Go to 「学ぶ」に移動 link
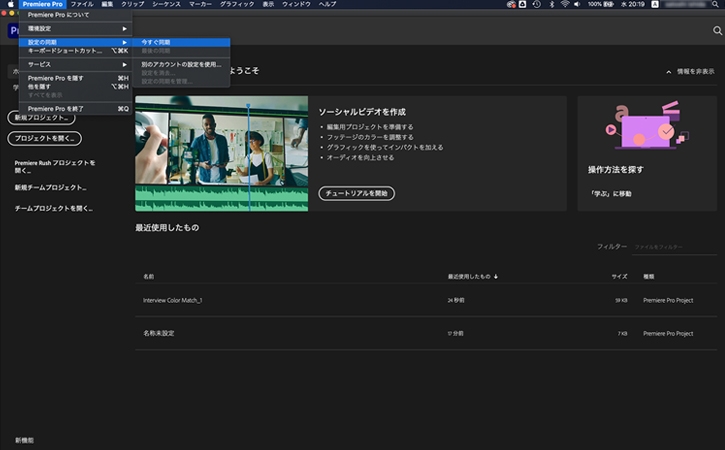 pos(611,194)
